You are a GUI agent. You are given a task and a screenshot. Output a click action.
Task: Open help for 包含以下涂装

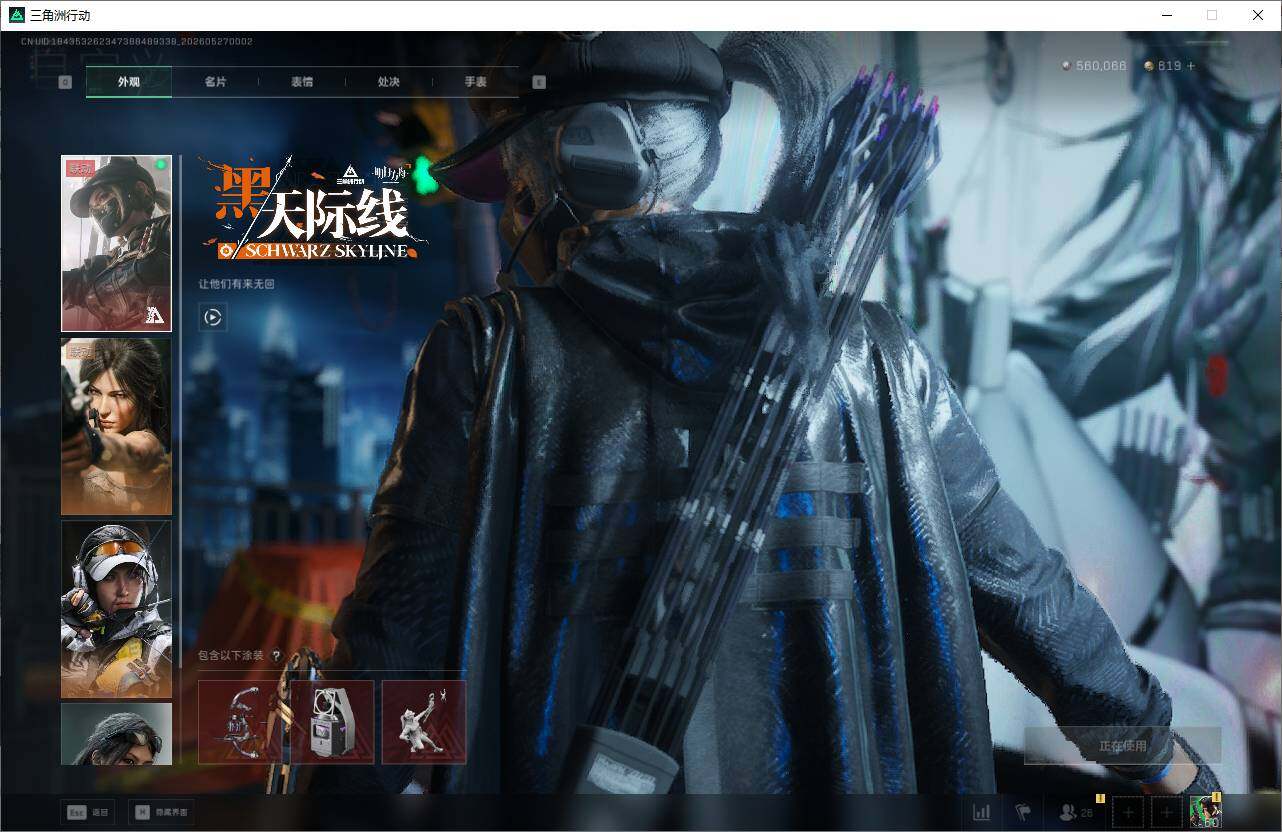tap(276, 656)
